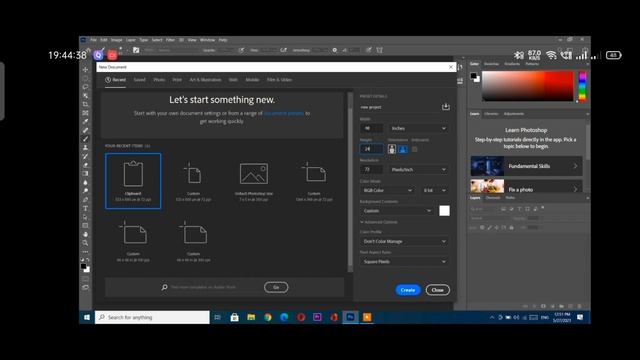
Task: Select the Brush tool
Action: point(85,139)
